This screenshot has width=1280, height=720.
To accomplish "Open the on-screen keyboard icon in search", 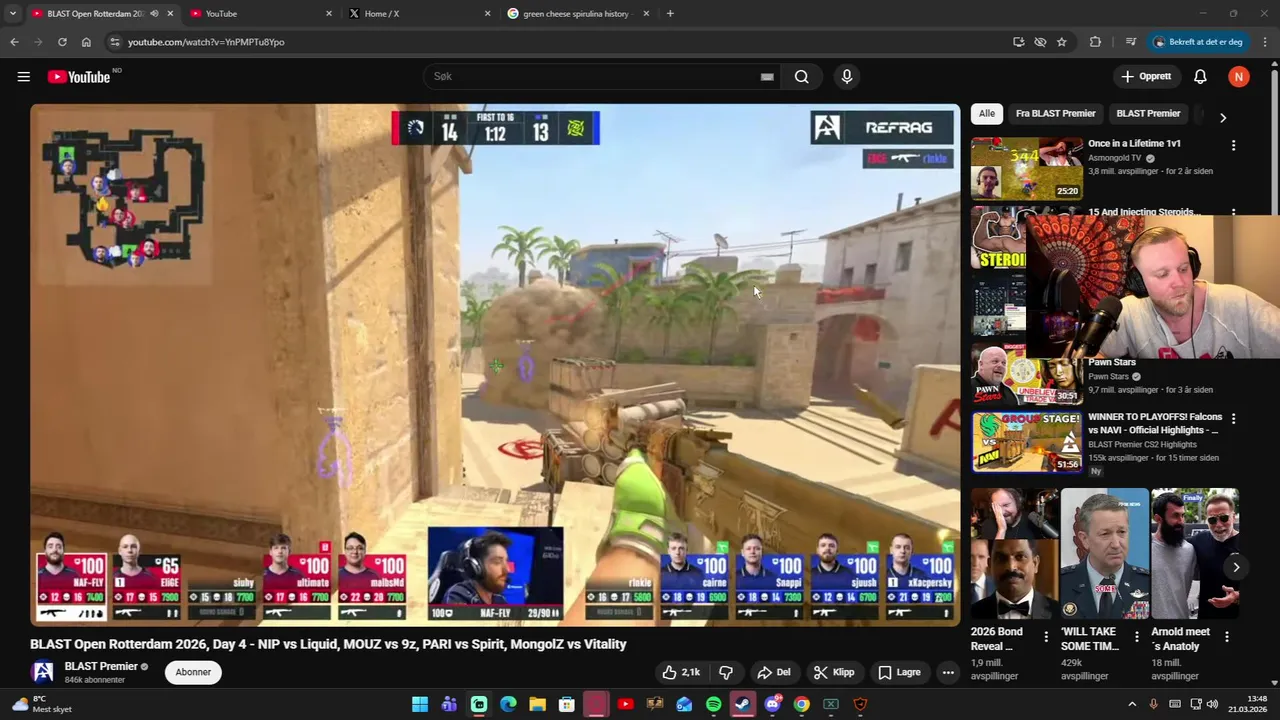I will pyautogui.click(x=767, y=77).
